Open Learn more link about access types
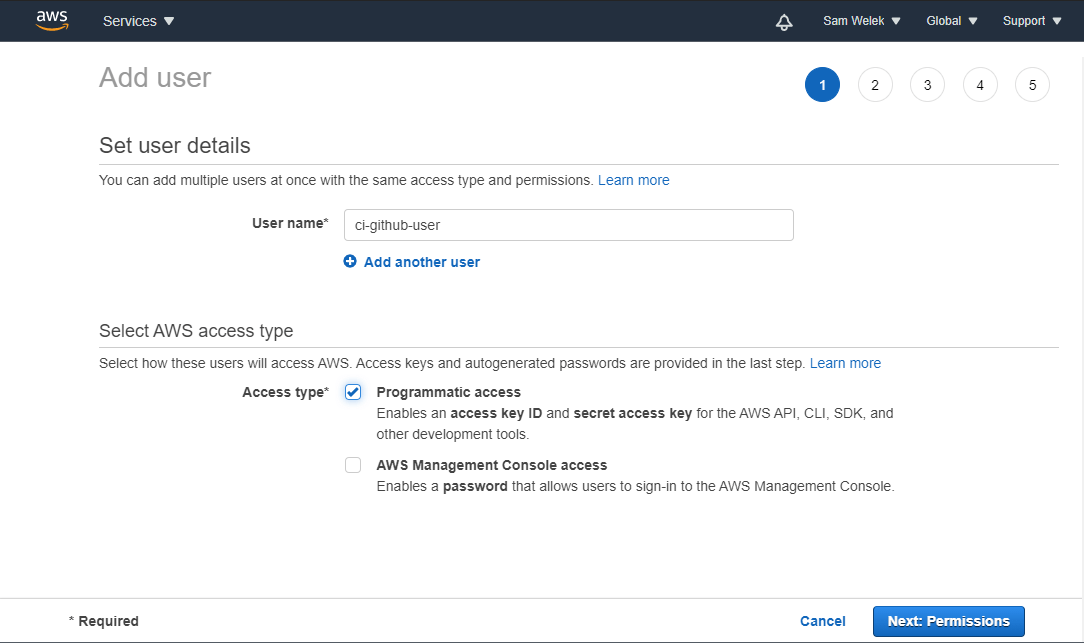Viewport: 1084px width, 643px height. pos(845,363)
